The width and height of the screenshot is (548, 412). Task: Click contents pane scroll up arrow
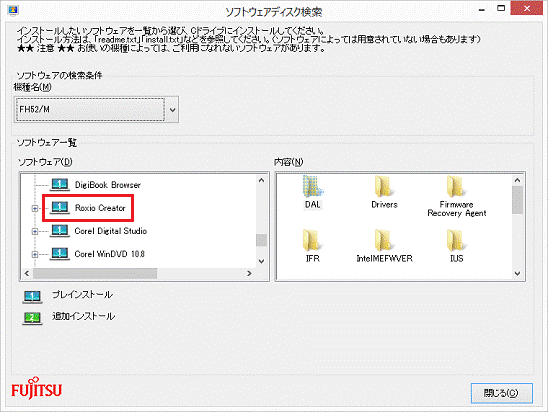(518, 180)
